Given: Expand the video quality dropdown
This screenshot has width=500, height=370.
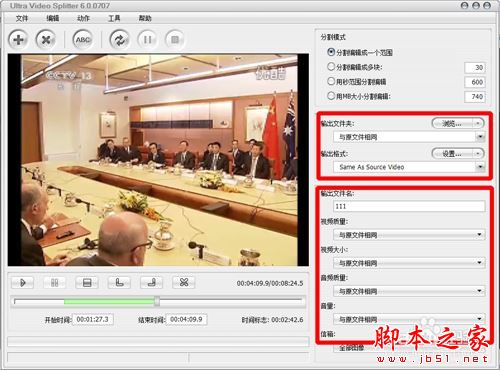Looking at the screenshot, I should click(479, 235).
